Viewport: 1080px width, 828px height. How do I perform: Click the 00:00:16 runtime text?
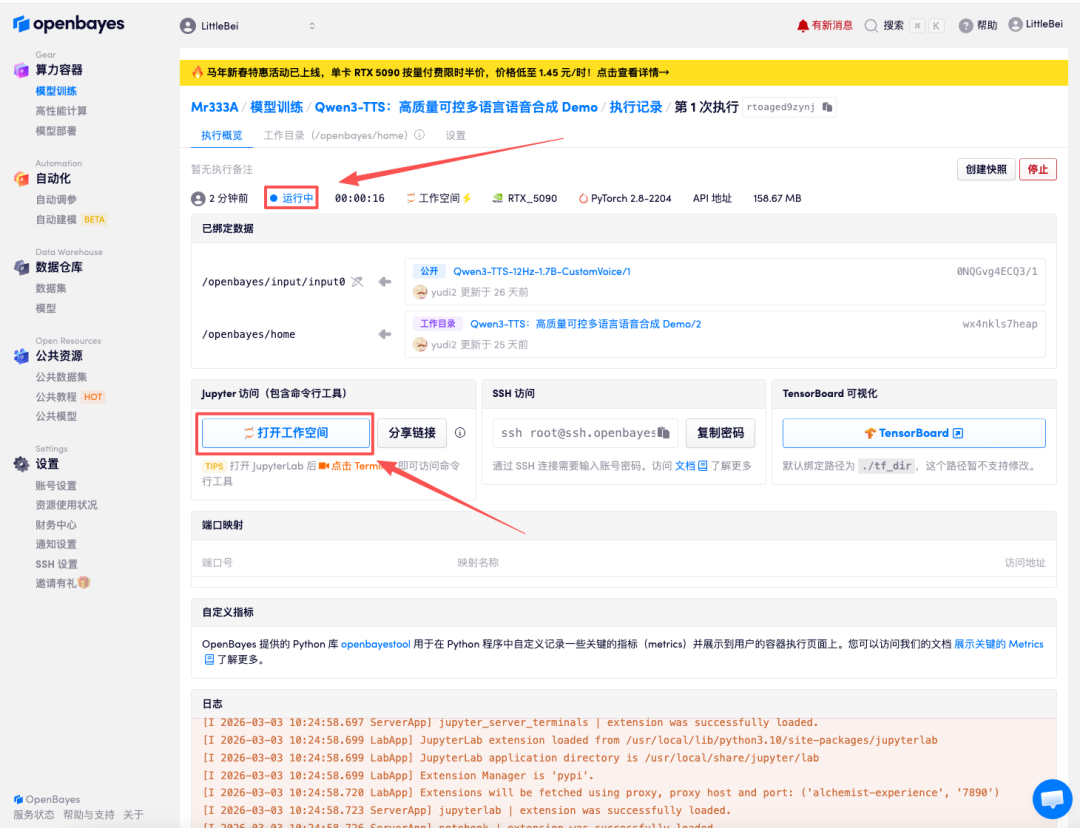point(360,198)
